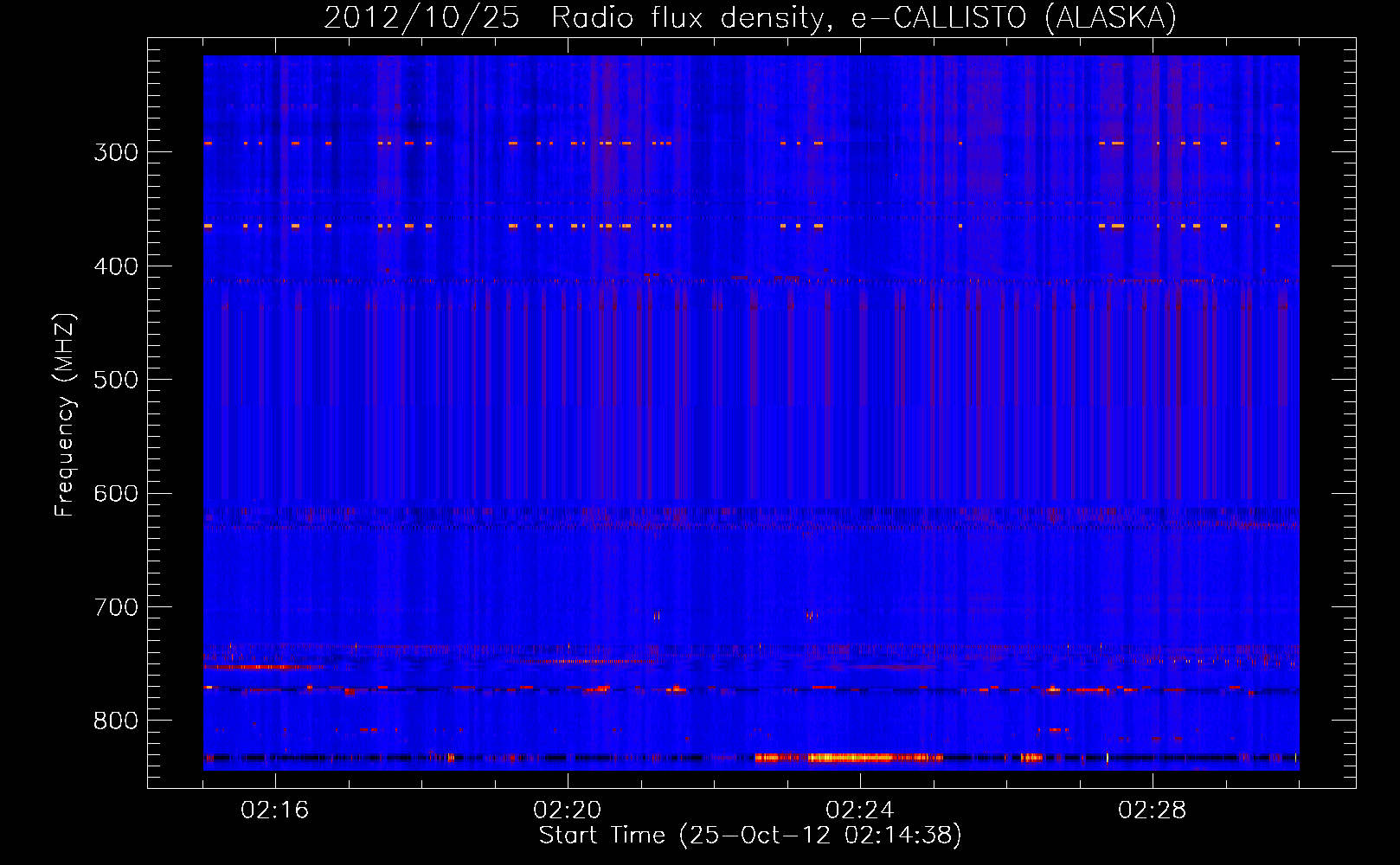This screenshot has width=1400, height=865.
Task: Select the 600 frequency tick label
Action: tap(116, 494)
